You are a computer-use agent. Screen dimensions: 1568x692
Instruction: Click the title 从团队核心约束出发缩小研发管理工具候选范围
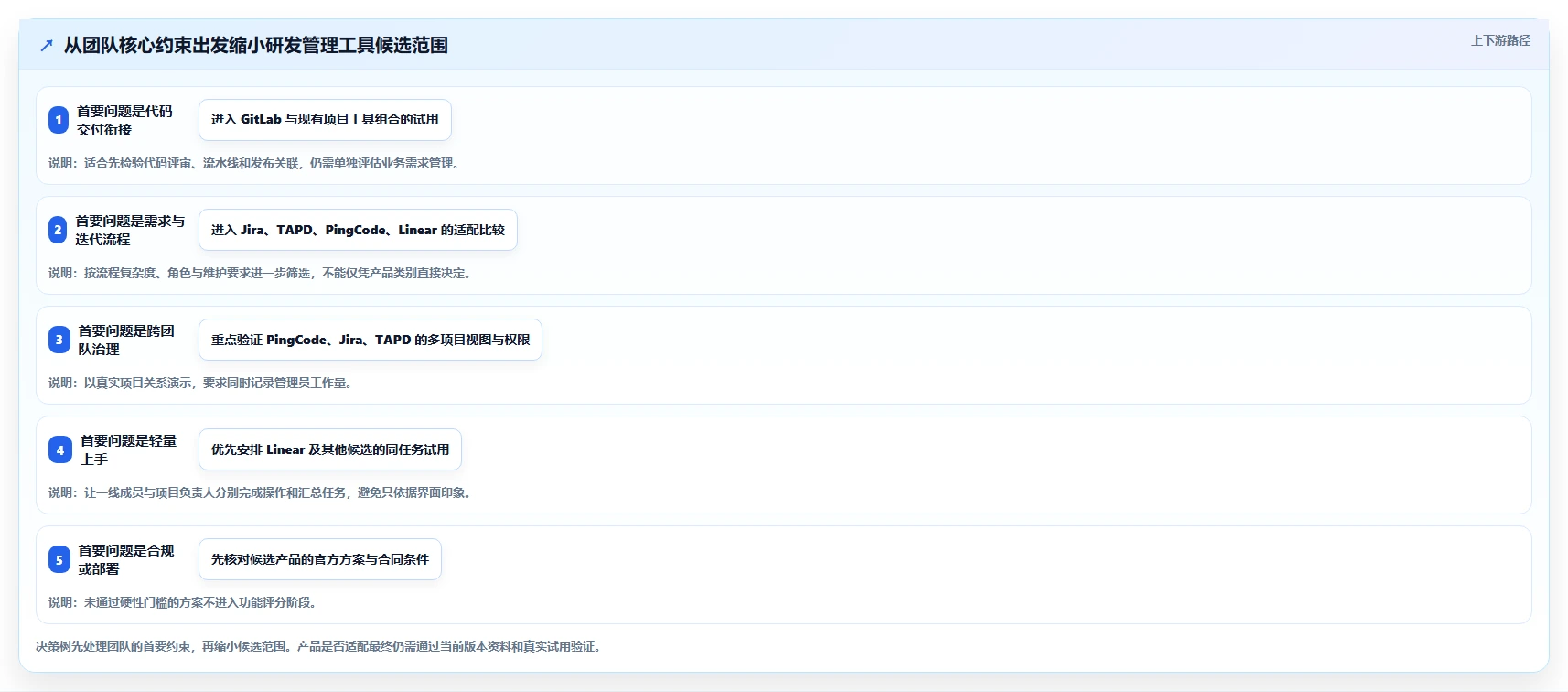coord(256,45)
